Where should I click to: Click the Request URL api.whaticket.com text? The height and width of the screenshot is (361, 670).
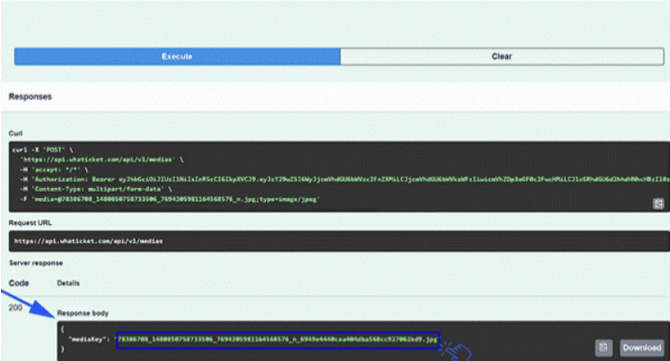88,241
